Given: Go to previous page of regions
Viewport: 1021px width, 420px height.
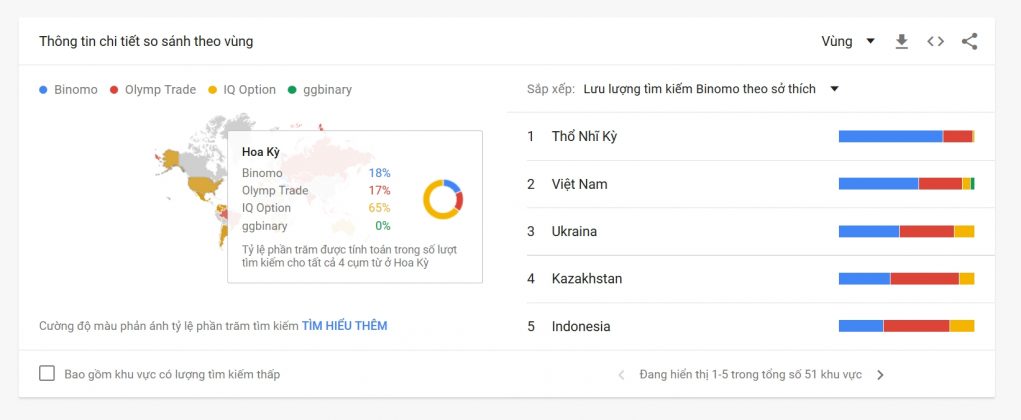Looking at the screenshot, I should [x=621, y=375].
